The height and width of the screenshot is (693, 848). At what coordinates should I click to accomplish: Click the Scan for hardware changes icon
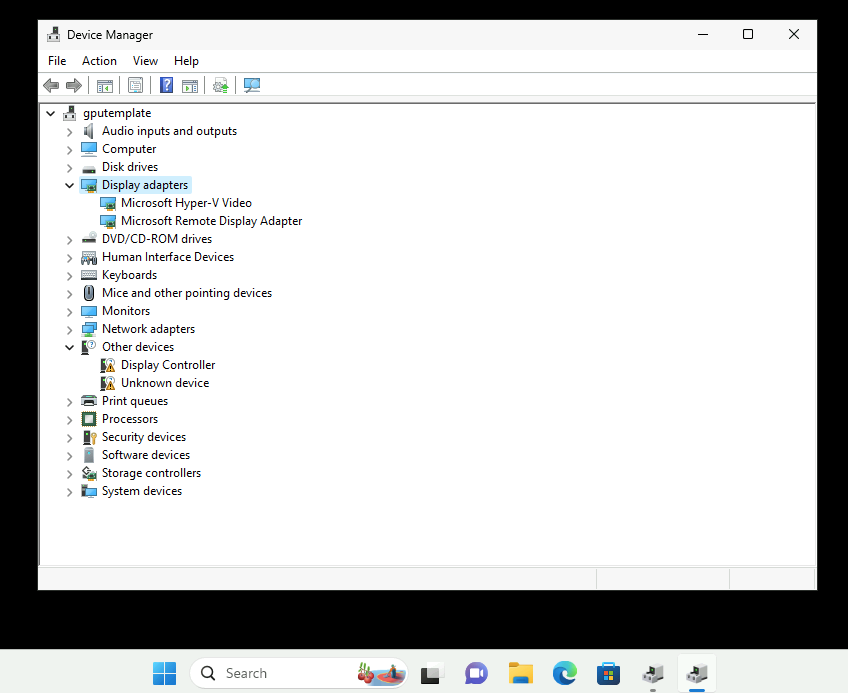point(252,85)
